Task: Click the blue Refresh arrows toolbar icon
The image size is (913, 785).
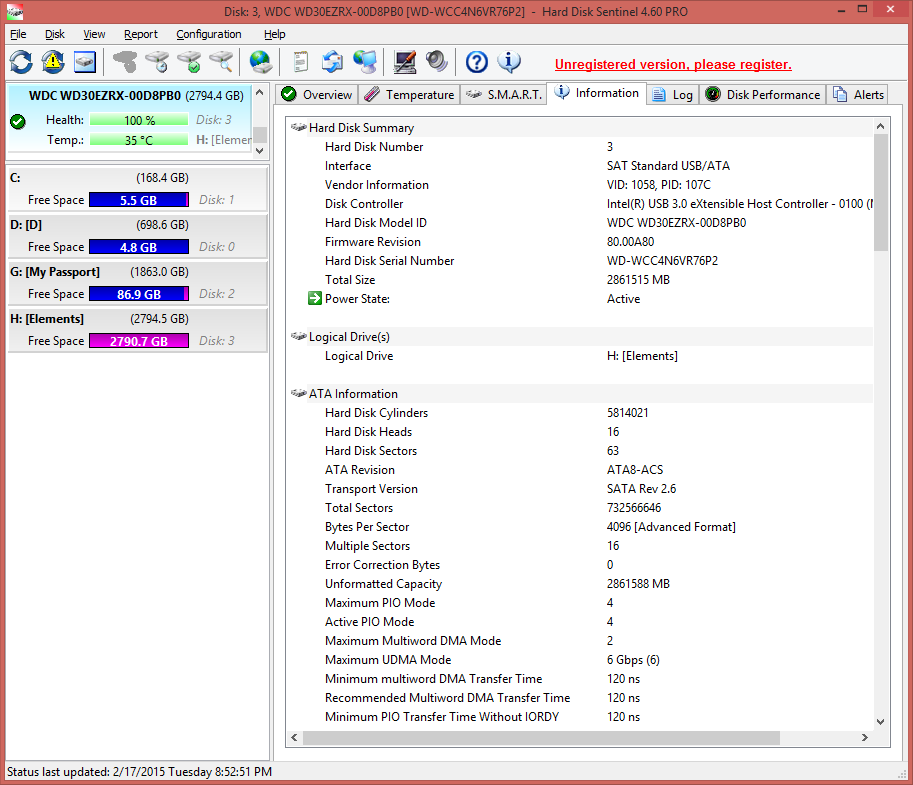Action: 22,62
